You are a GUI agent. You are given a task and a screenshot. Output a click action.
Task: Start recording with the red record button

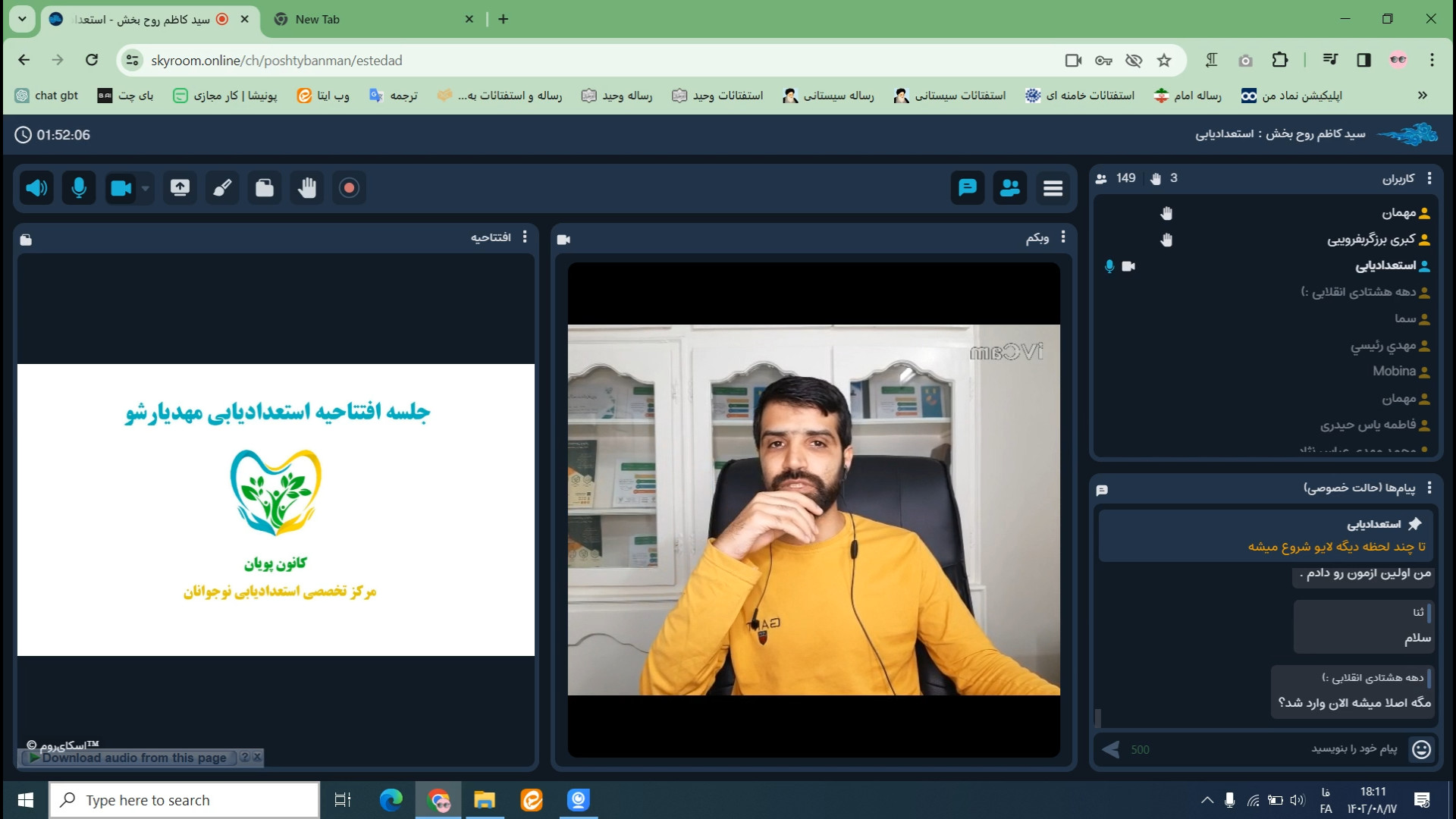tap(349, 187)
